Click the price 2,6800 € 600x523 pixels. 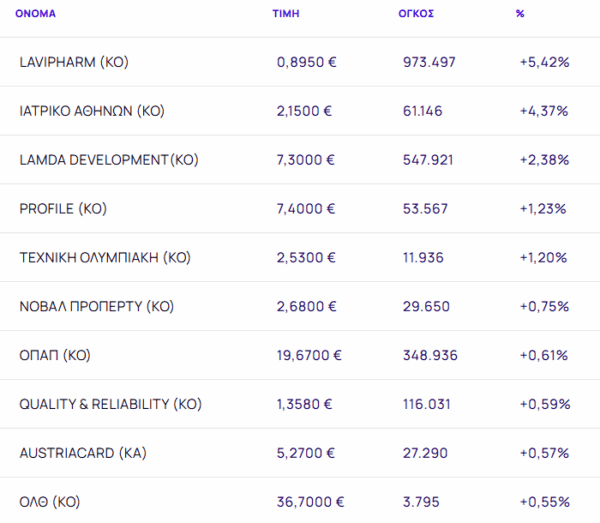(x=307, y=306)
